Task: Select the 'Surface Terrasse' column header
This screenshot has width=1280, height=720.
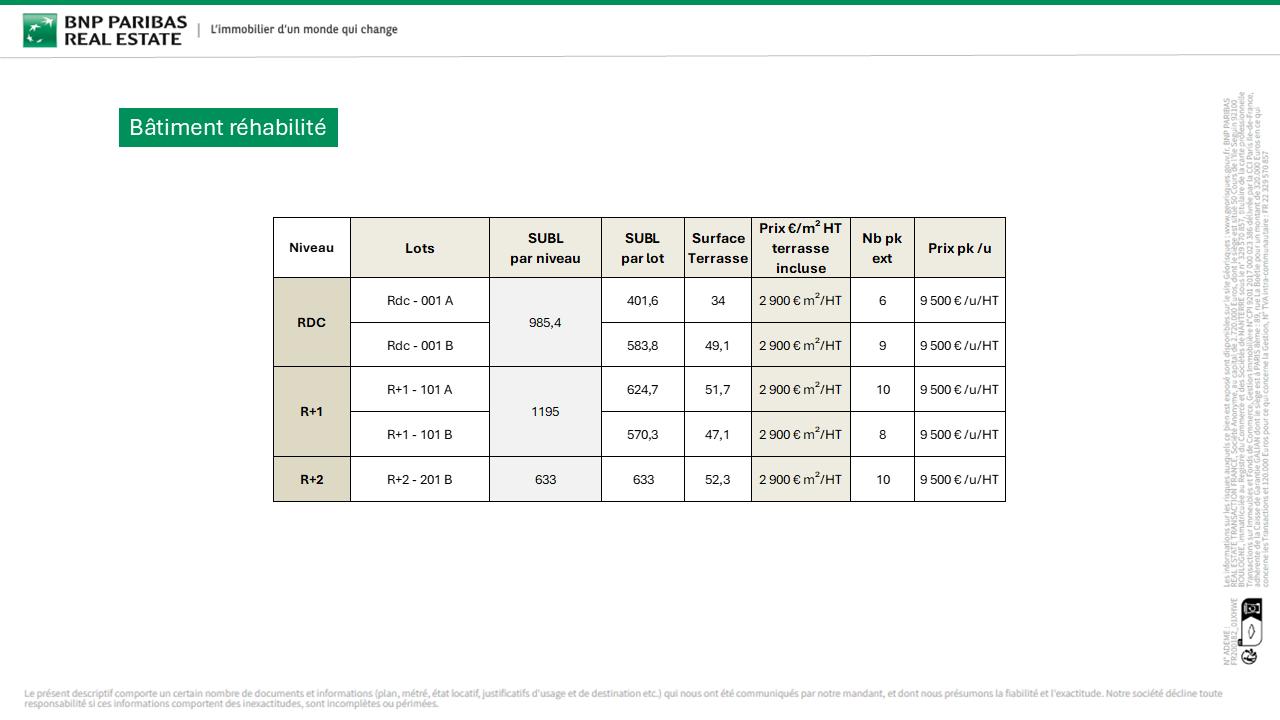Action: click(718, 248)
